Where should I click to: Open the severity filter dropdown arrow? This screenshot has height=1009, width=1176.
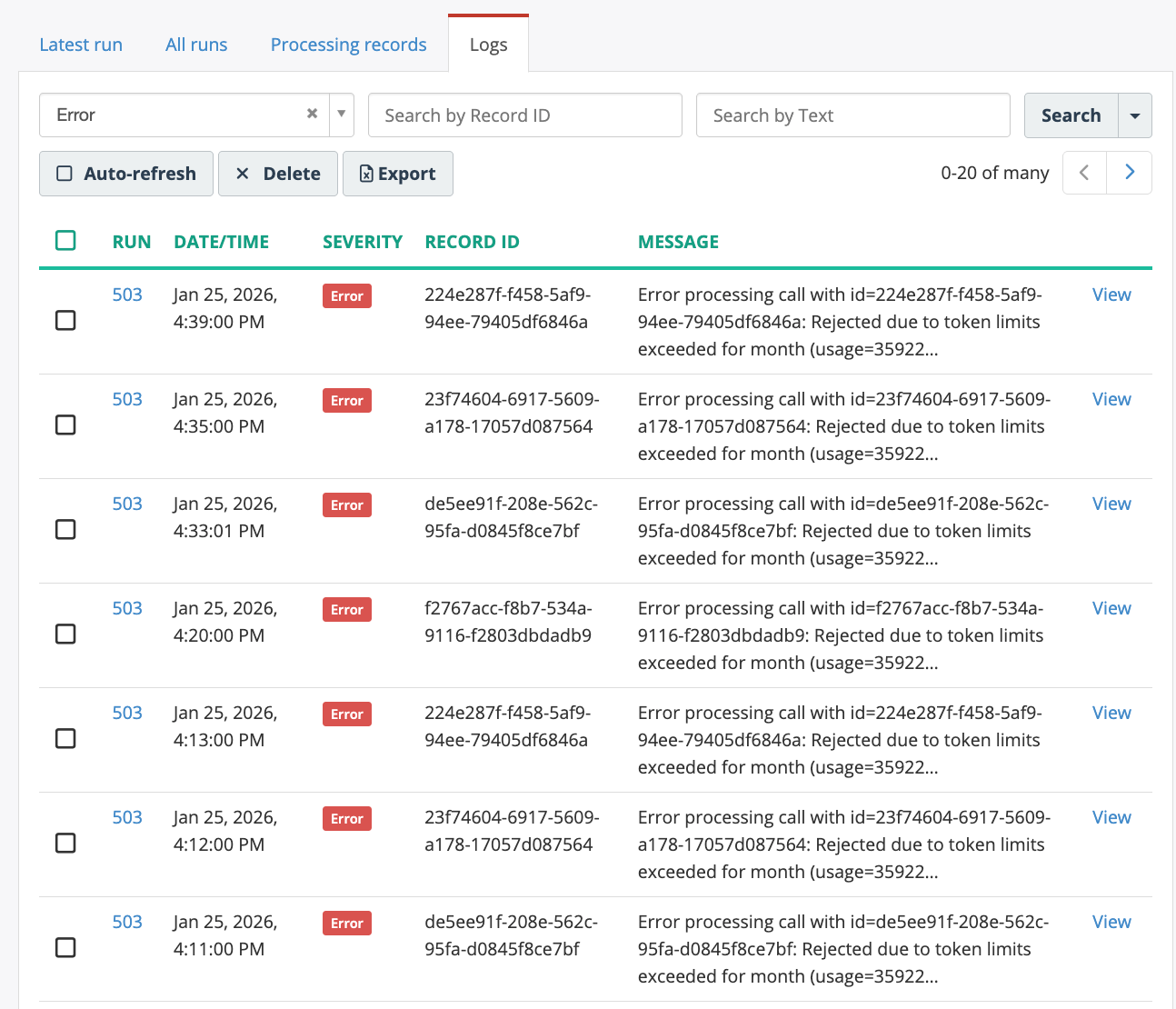coord(342,115)
